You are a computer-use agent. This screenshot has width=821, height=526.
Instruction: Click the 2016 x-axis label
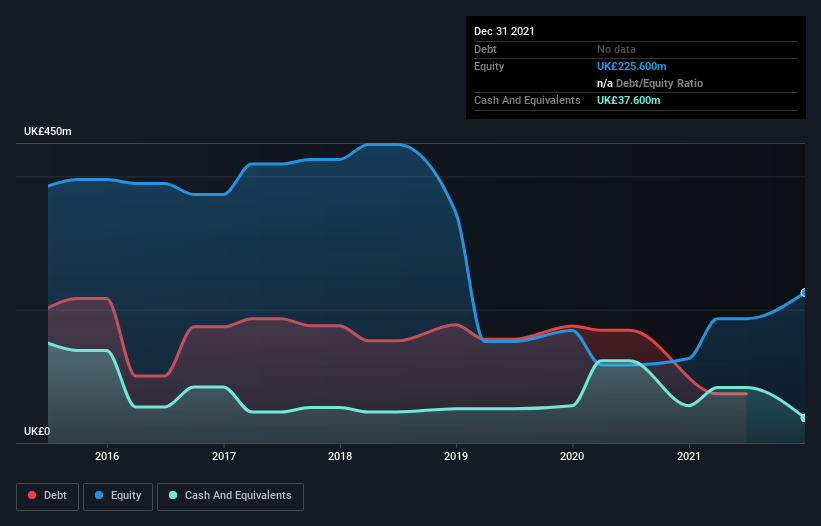[x=107, y=456]
